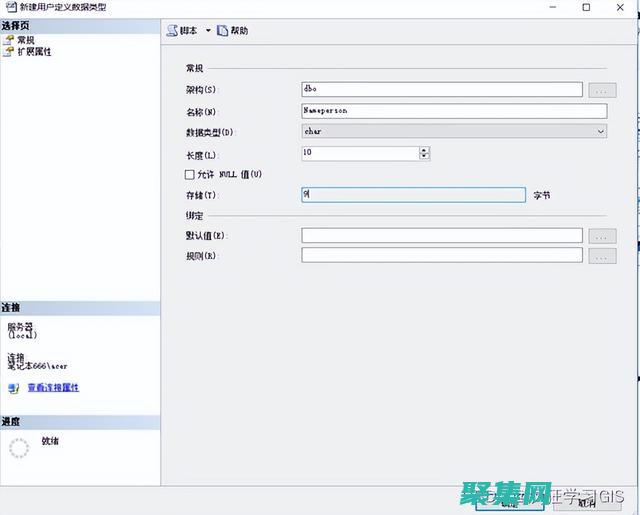Expand the script dropdown arrow beside 脚本
This screenshot has width=640, height=515.
click(x=208, y=31)
